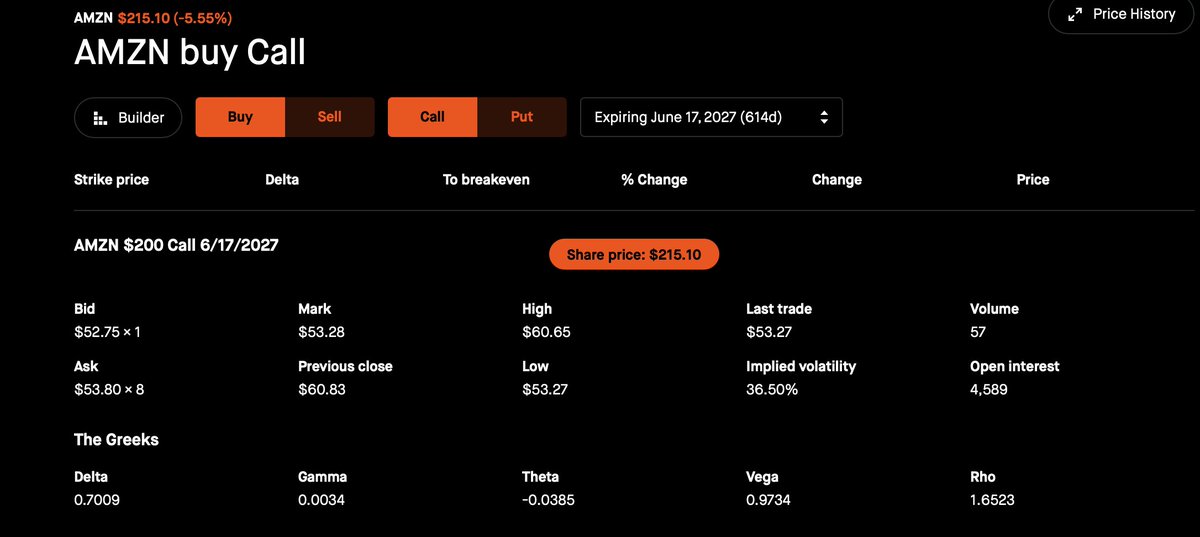Switch to the Sell toggle option

[x=330, y=117]
